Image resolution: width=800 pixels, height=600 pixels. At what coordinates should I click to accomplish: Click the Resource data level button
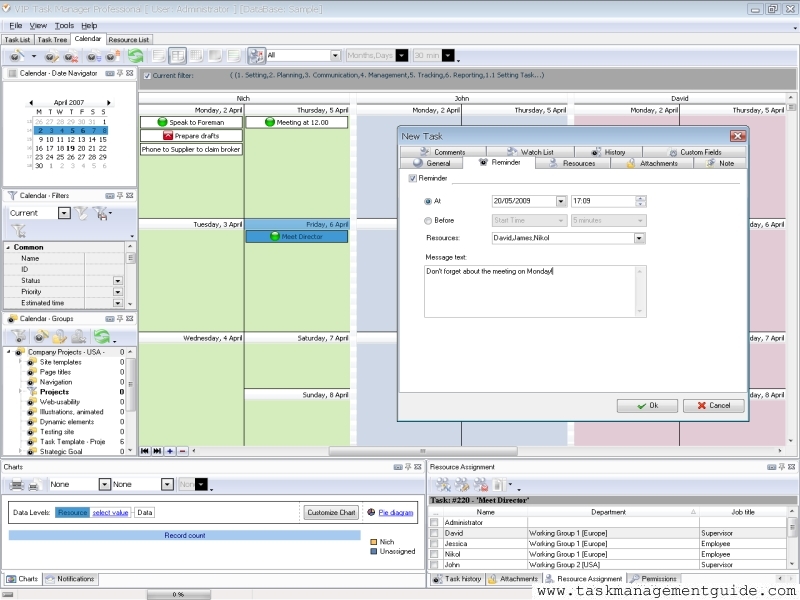pyautogui.click(x=72, y=512)
